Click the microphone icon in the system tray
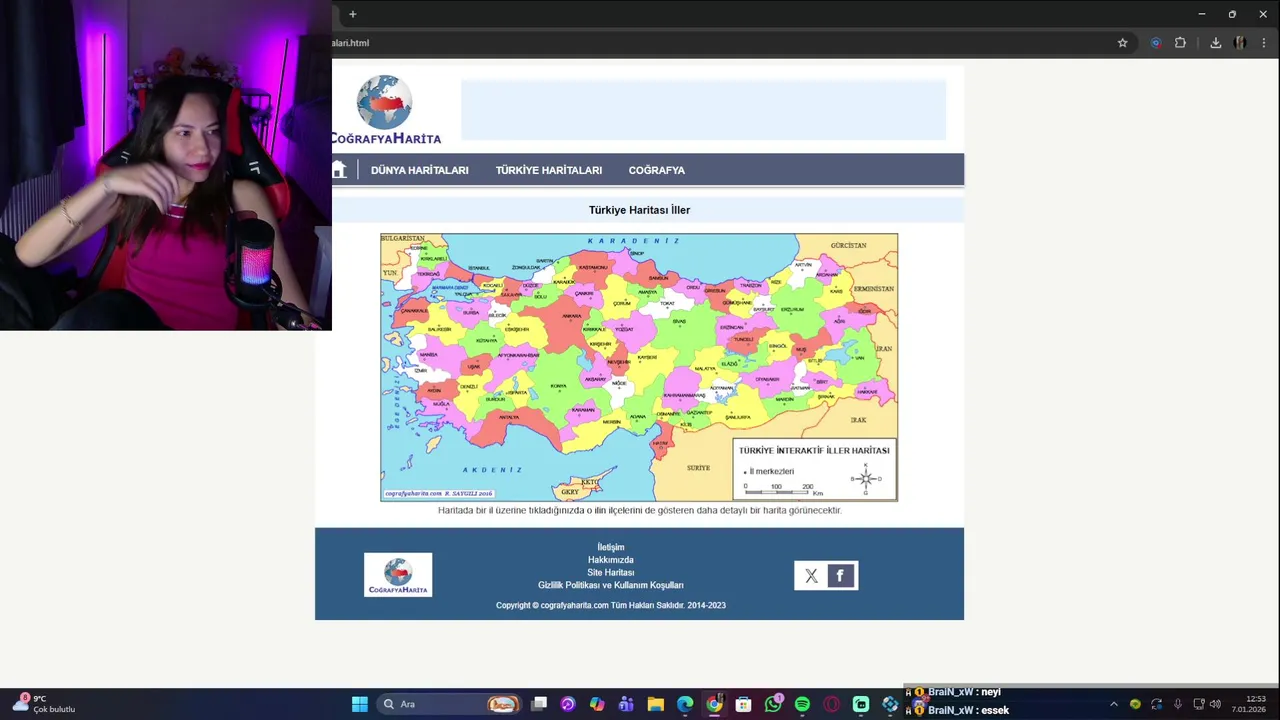Image resolution: width=1280 pixels, height=720 pixels. [1178, 704]
